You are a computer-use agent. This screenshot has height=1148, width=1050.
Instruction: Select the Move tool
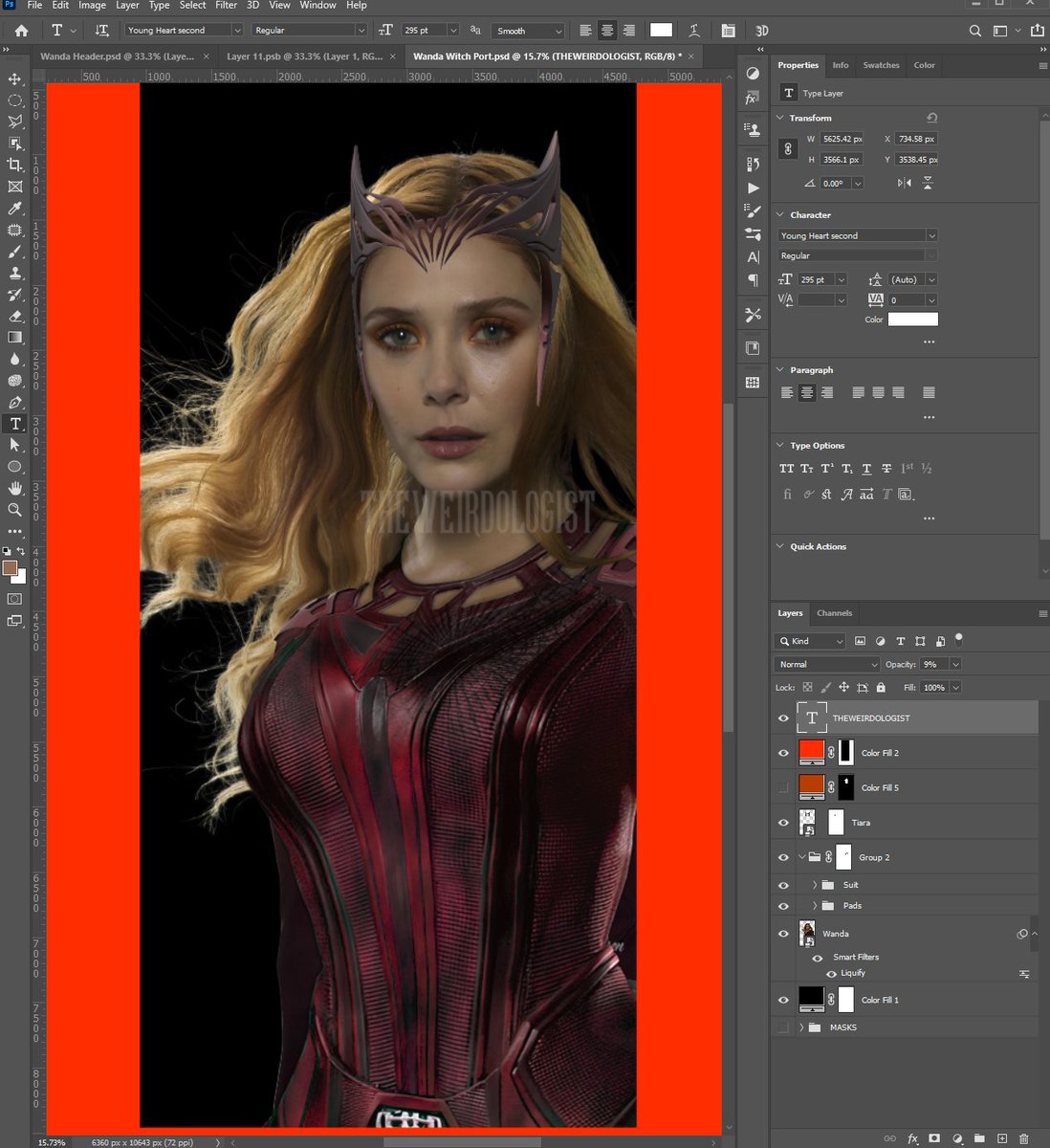click(x=15, y=79)
